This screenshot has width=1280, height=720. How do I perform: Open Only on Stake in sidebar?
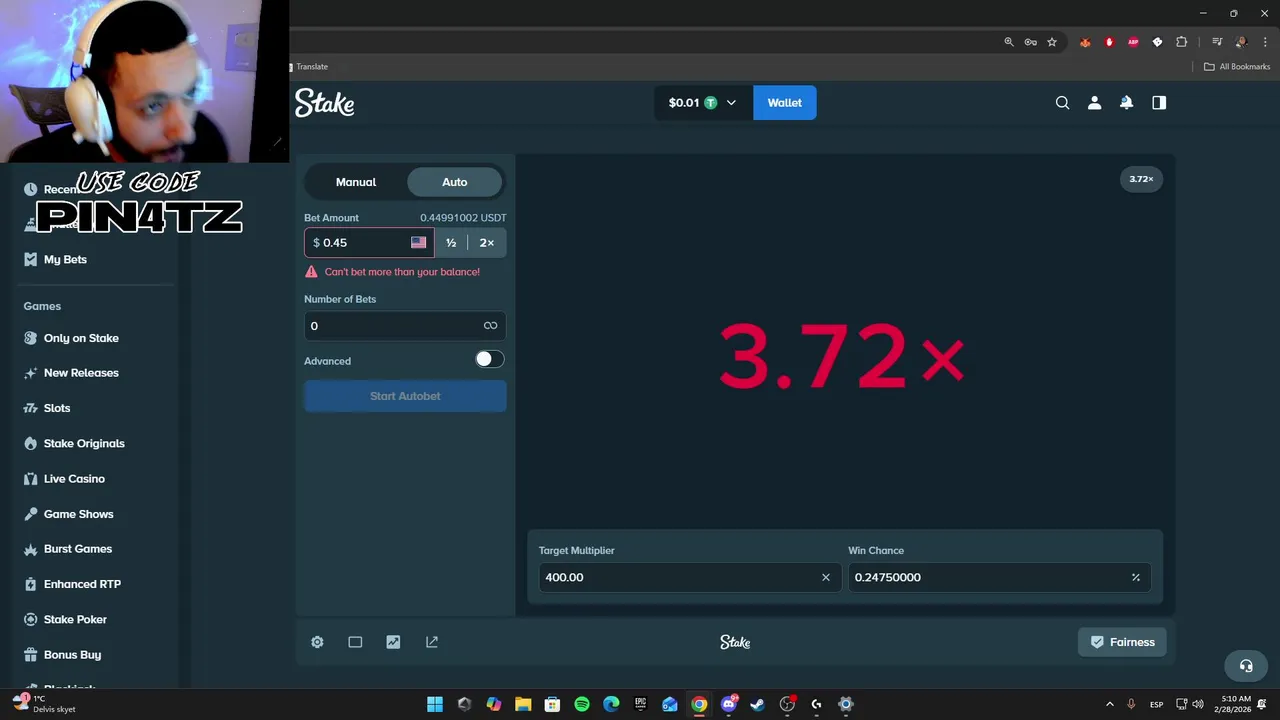[81, 338]
